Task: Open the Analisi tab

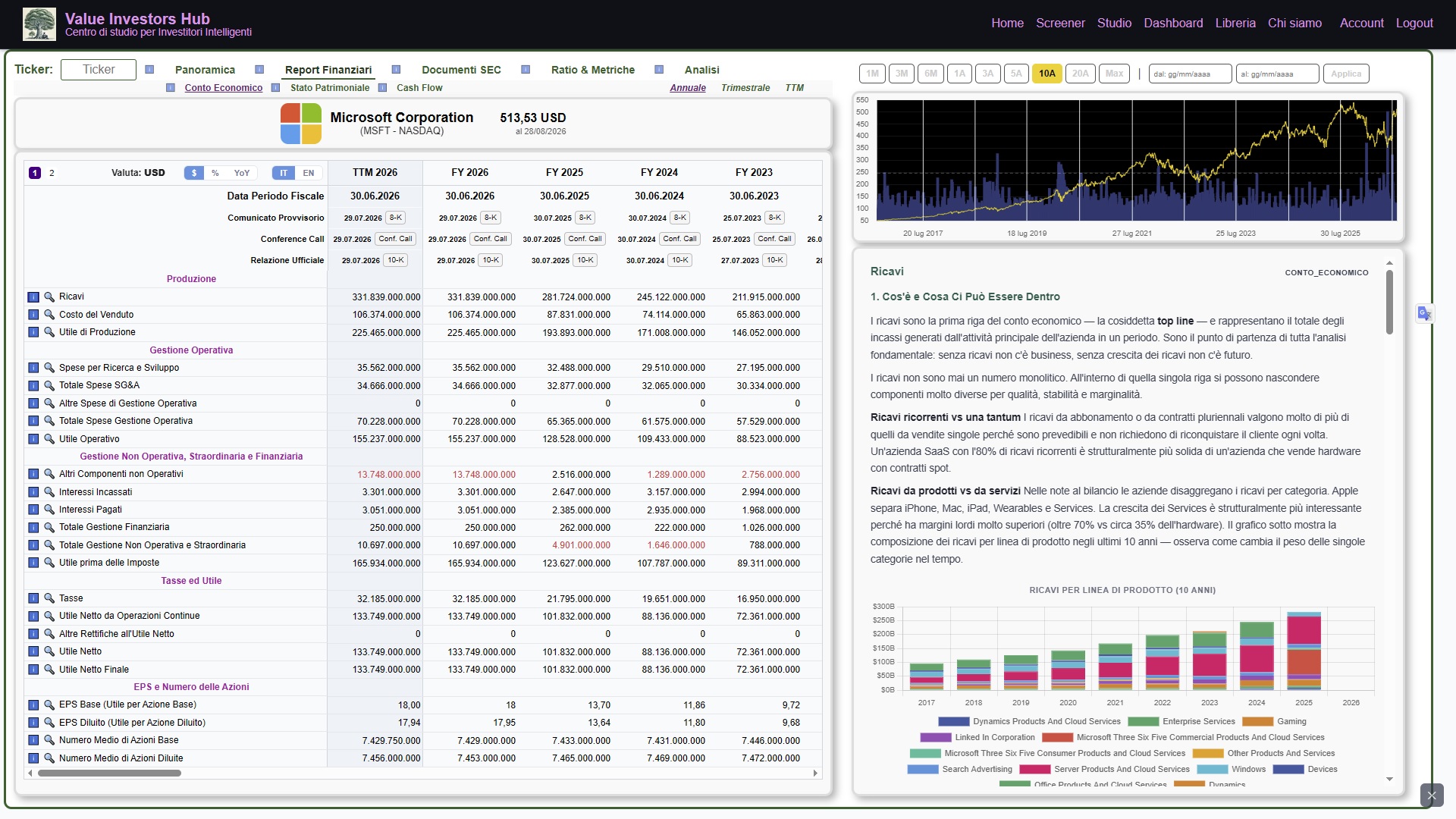Action: click(702, 70)
